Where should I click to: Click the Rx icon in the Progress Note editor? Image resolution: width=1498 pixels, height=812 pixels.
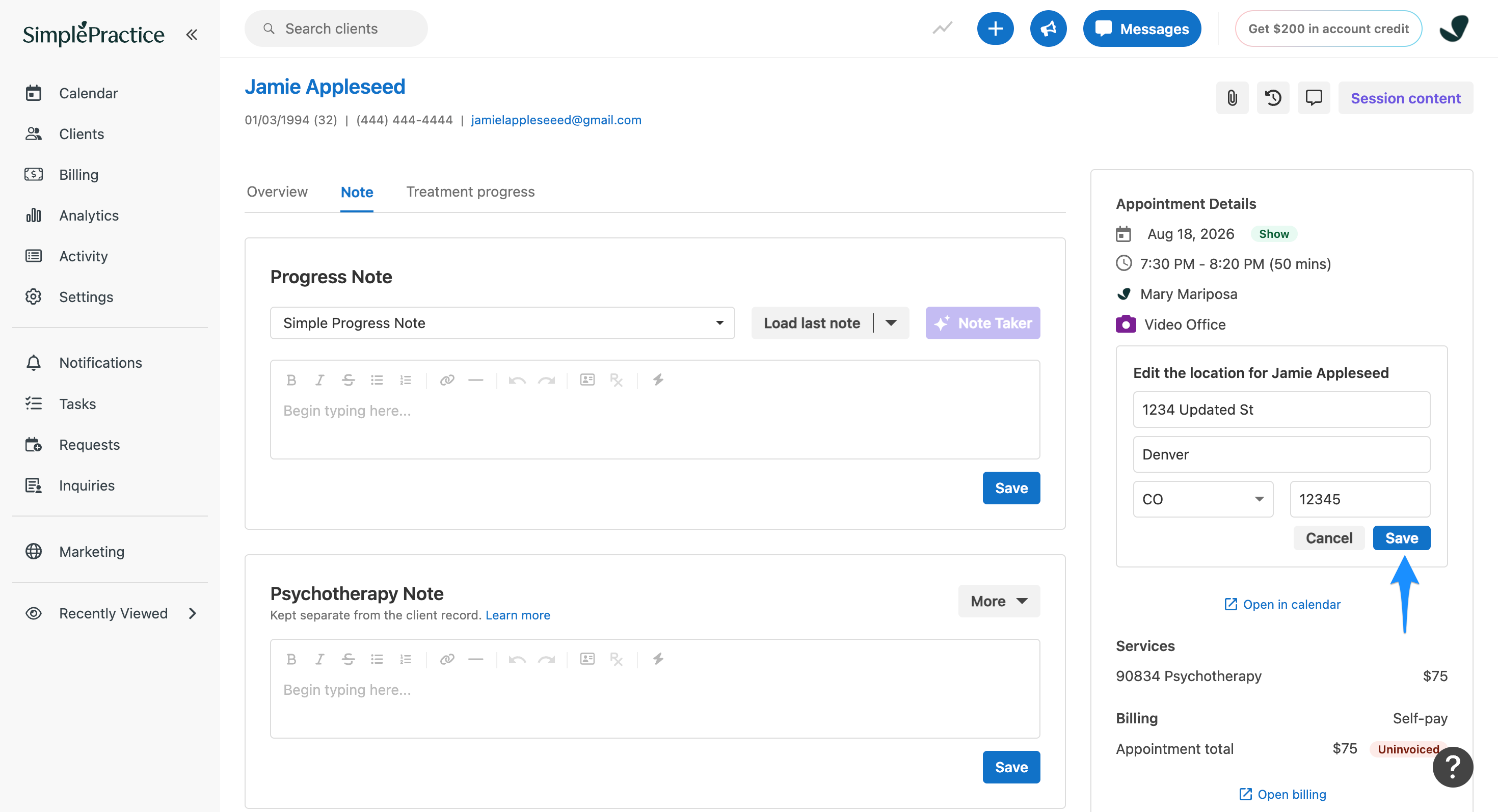(617, 380)
